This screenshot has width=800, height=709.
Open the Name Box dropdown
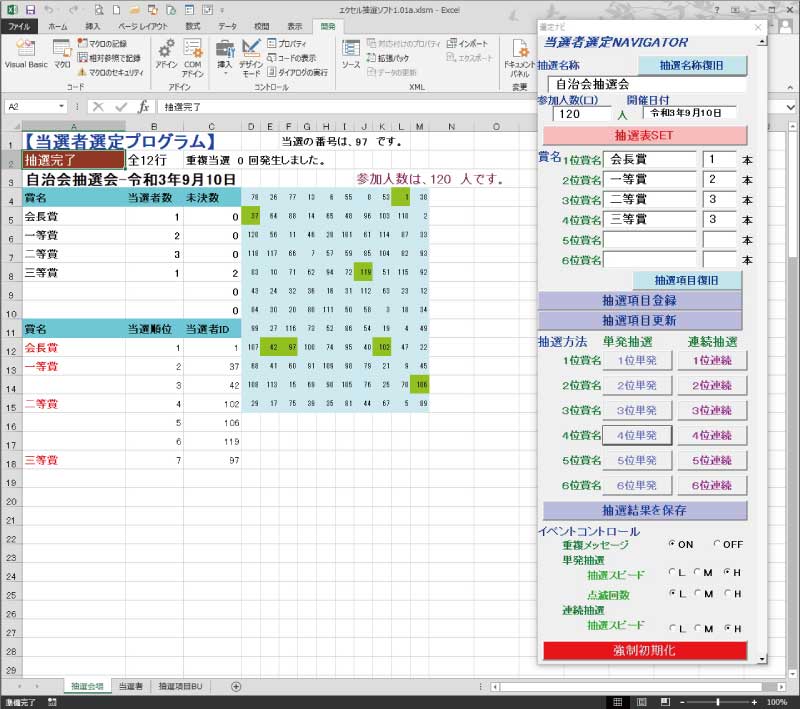(62, 107)
